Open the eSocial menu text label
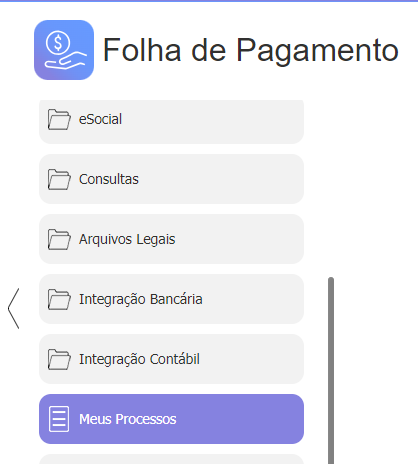Viewport: 418px width, 464px height. pyautogui.click(x=100, y=119)
